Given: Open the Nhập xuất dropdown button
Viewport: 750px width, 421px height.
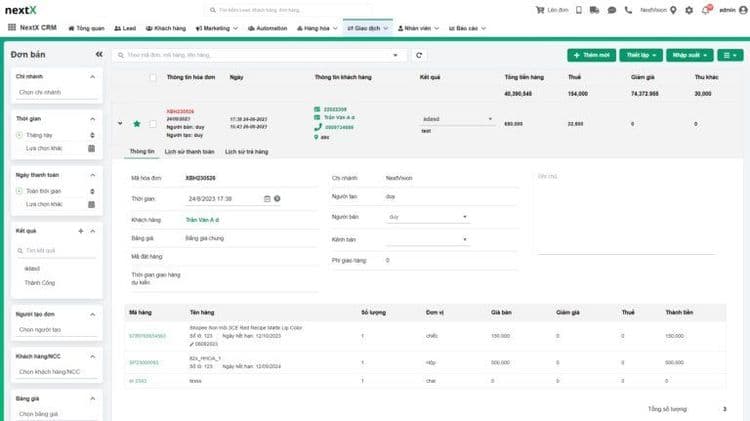Looking at the screenshot, I should (689, 55).
